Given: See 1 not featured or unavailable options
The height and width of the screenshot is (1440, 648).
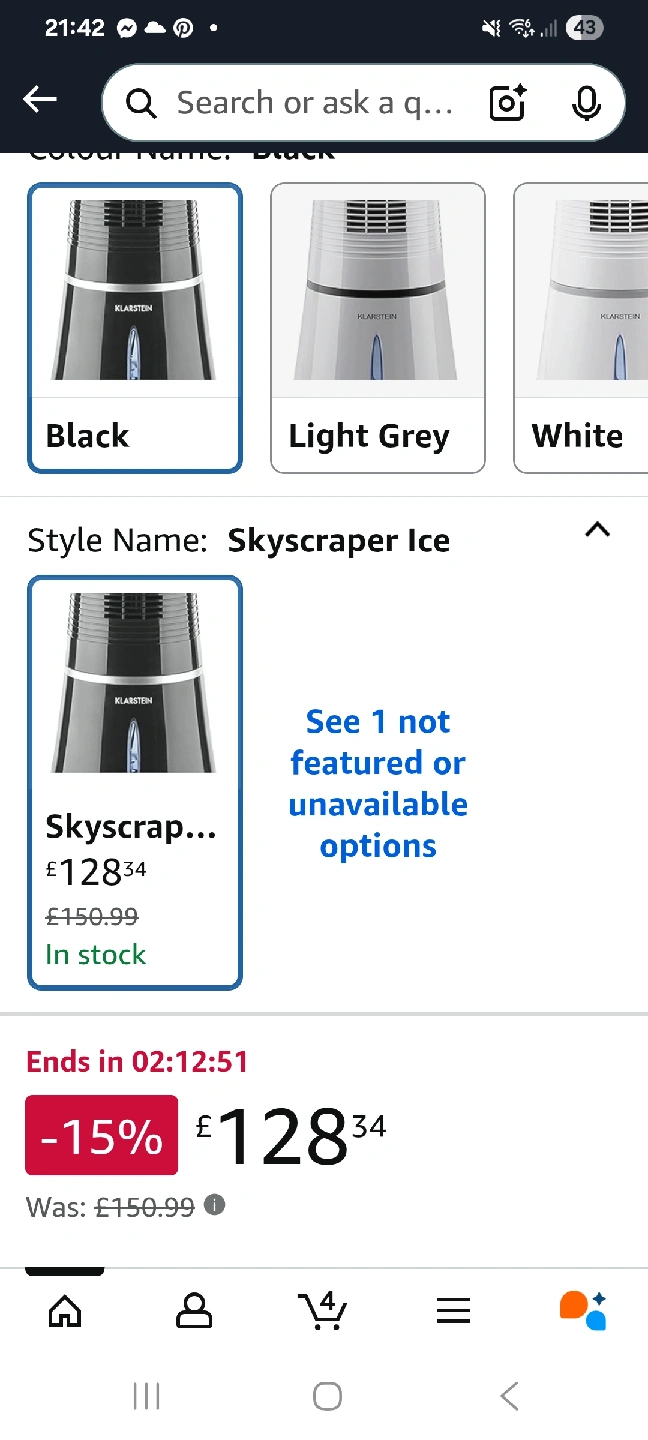Looking at the screenshot, I should pyautogui.click(x=378, y=783).
